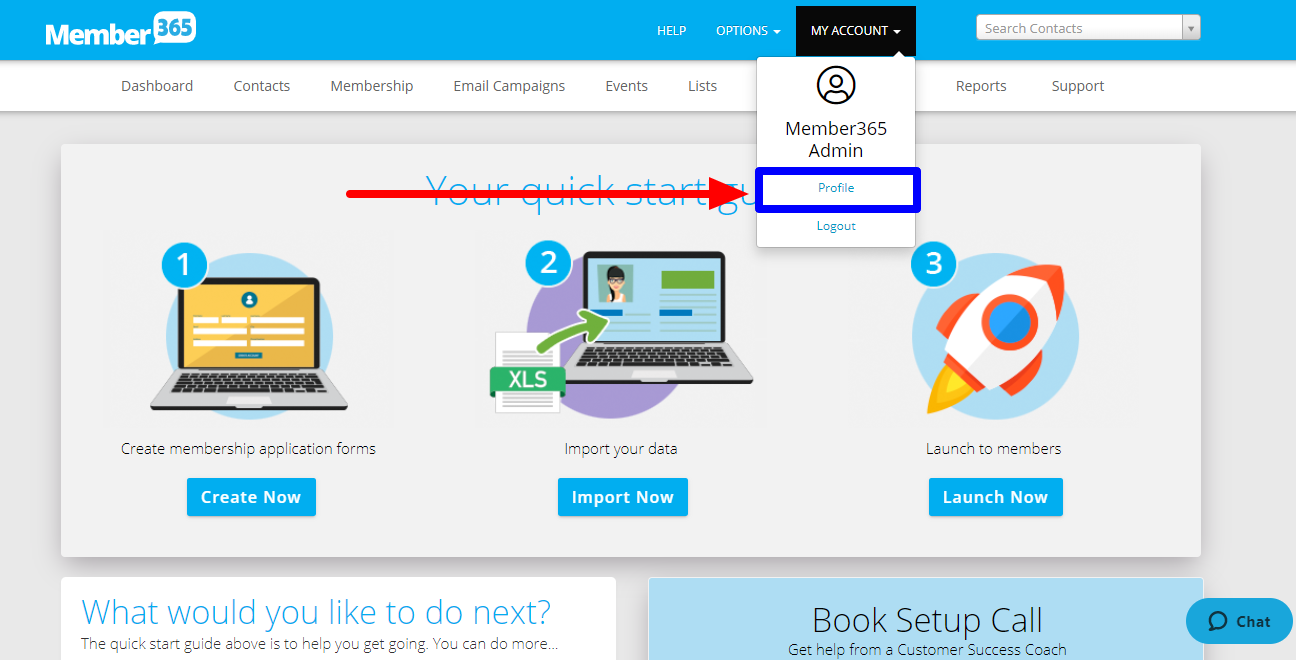The image size is (1296, 660).
Task: Click the Launch Now button
Action: [996, 497]
